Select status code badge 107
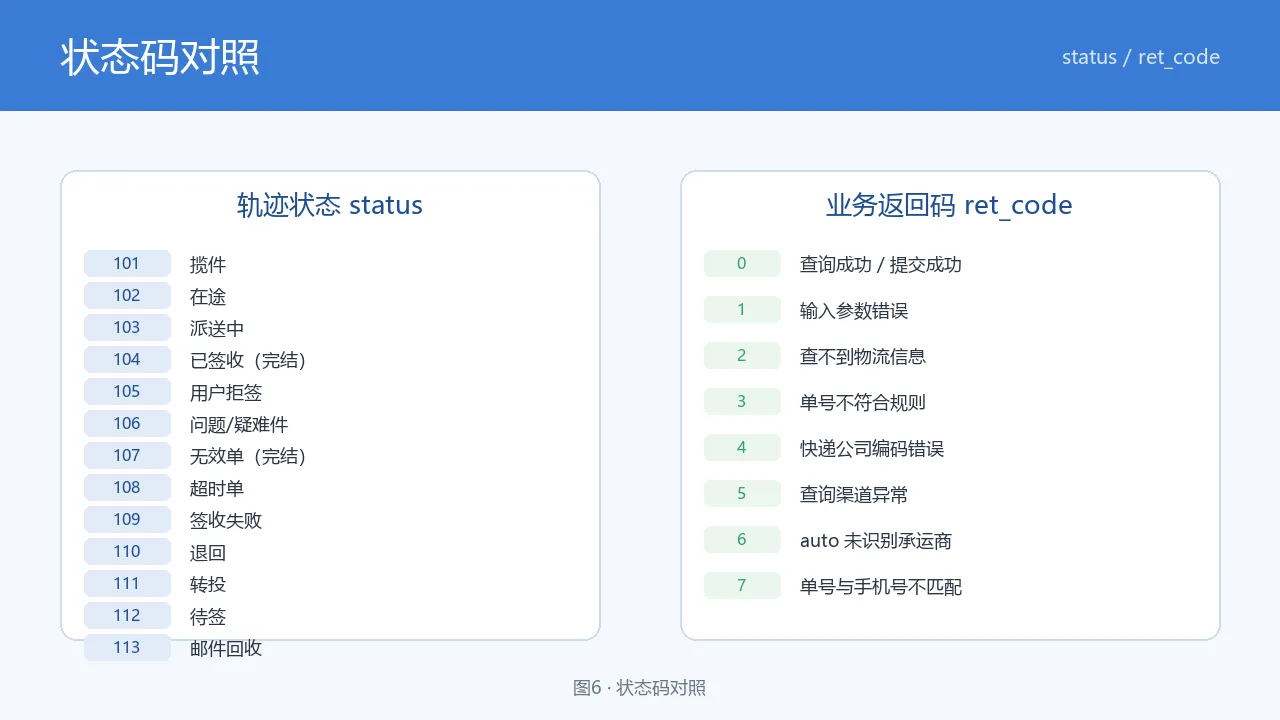Screen dimensions: 1280x720 (x=127, y=456)
